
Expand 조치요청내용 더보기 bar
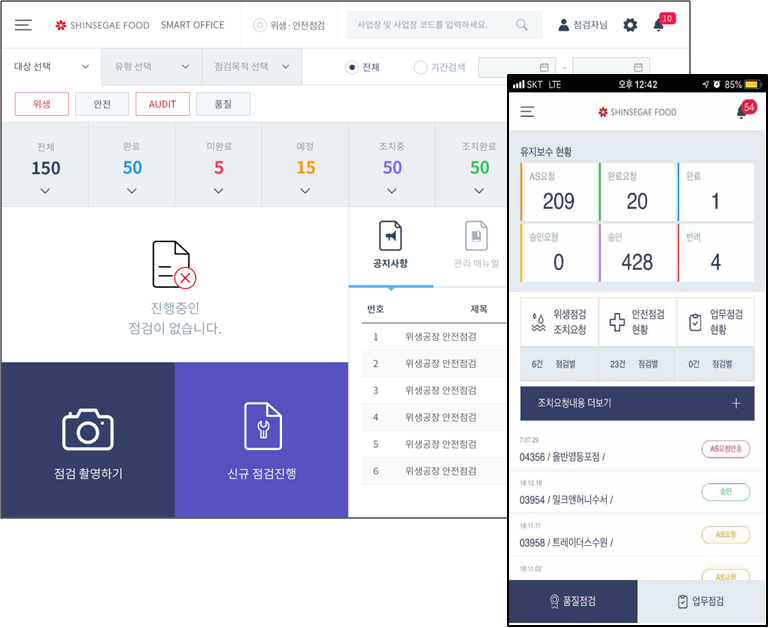click(637, 403)
